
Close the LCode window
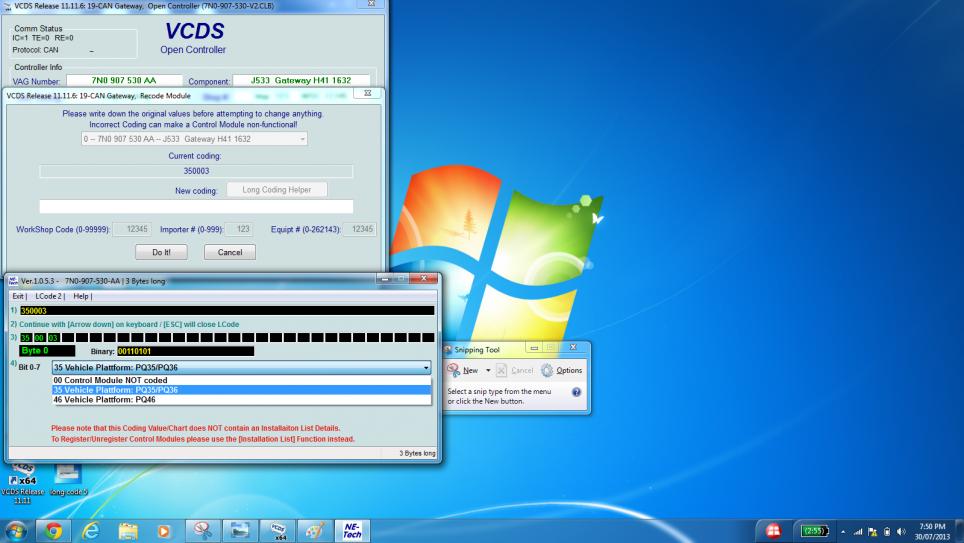pos(424,279)
